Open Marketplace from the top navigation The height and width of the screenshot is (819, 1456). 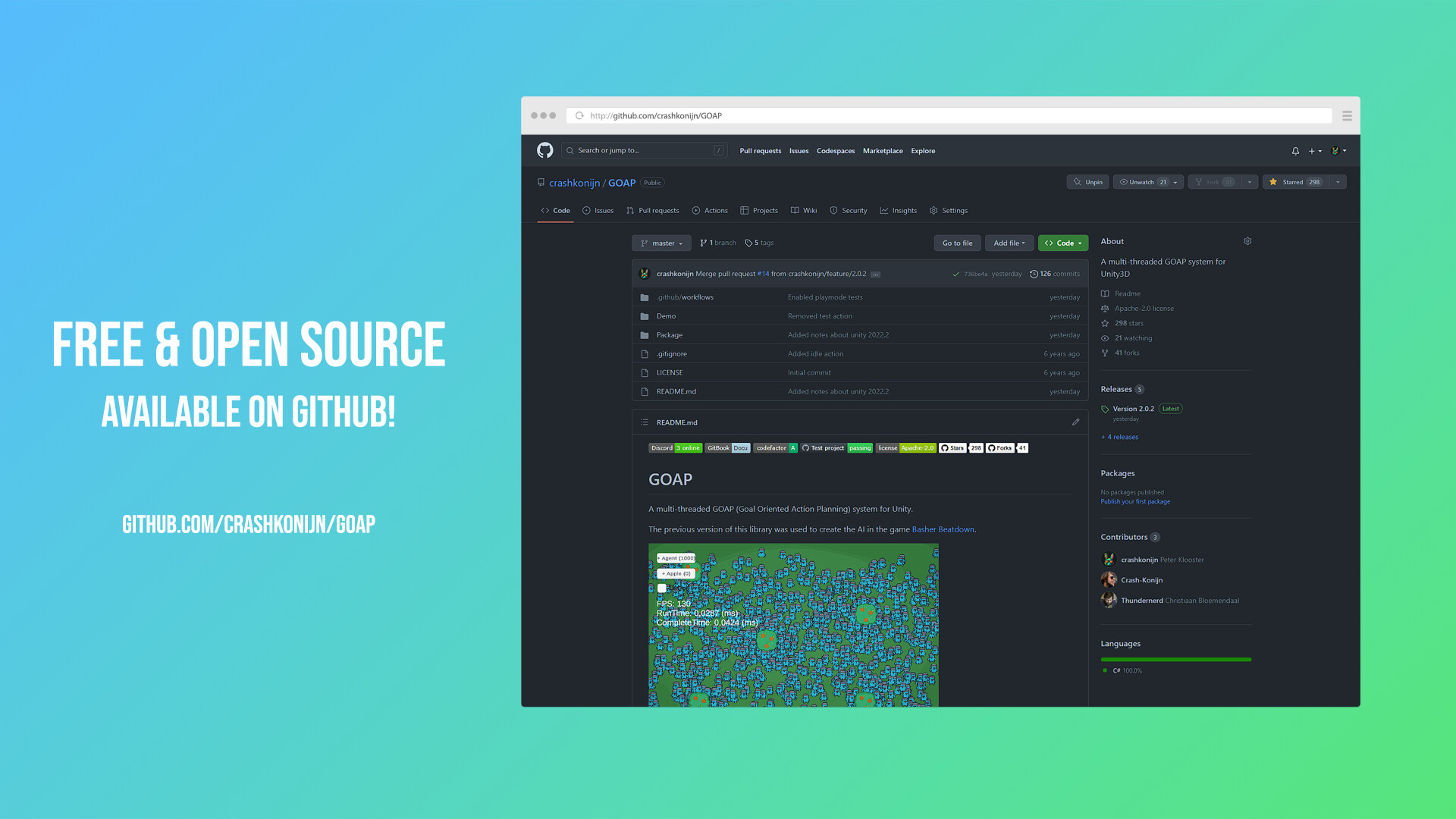(883, 151)
